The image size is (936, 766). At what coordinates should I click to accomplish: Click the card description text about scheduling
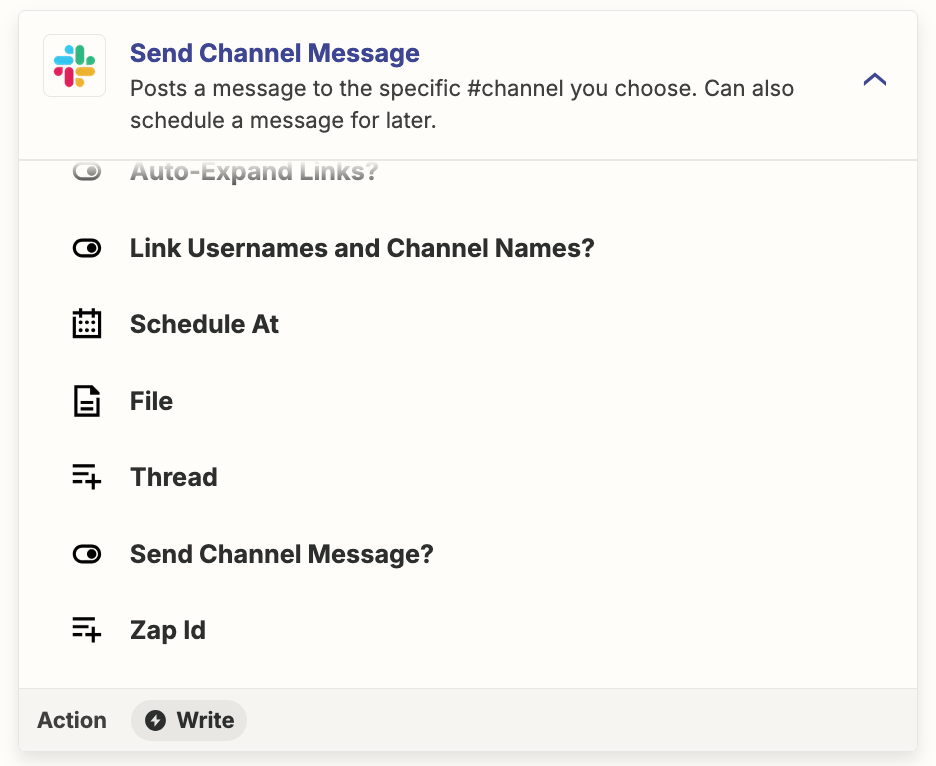(x=462, y=104)
